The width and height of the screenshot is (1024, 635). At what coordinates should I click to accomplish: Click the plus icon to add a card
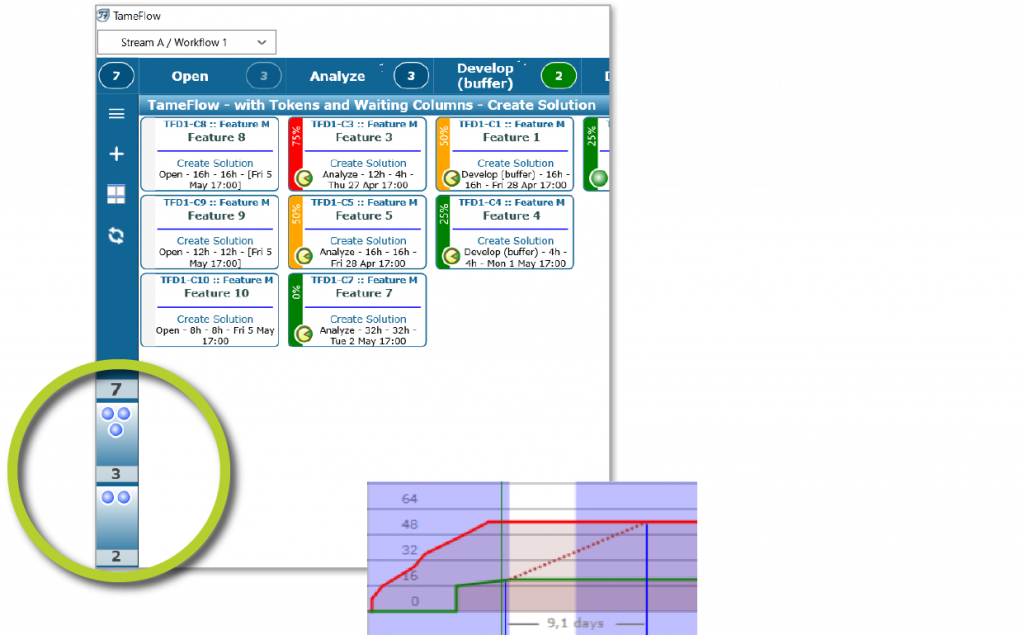(x=116, y=154)
